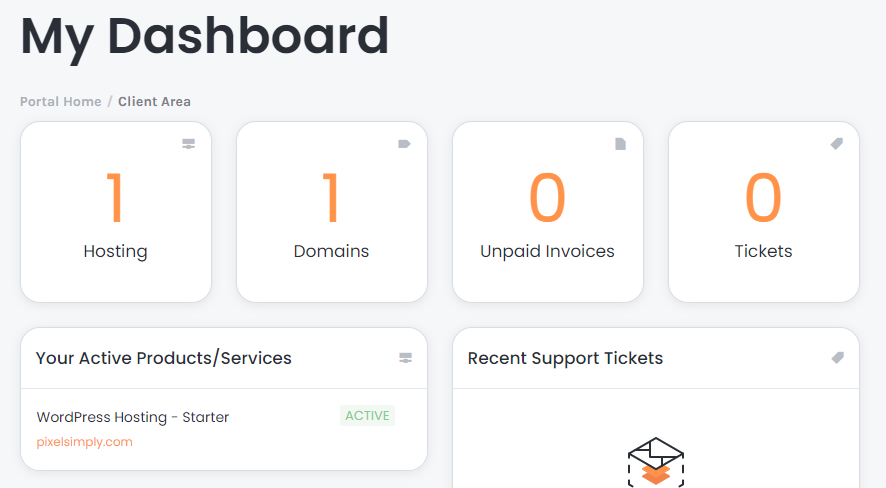Click the ACTIVE status badge
This screenshot has width=886, height=488.
[x=367, y=416]
